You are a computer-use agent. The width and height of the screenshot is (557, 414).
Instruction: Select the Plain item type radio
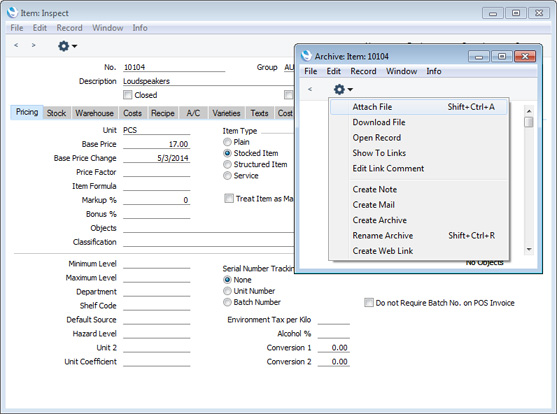click(x=227, y=142)
